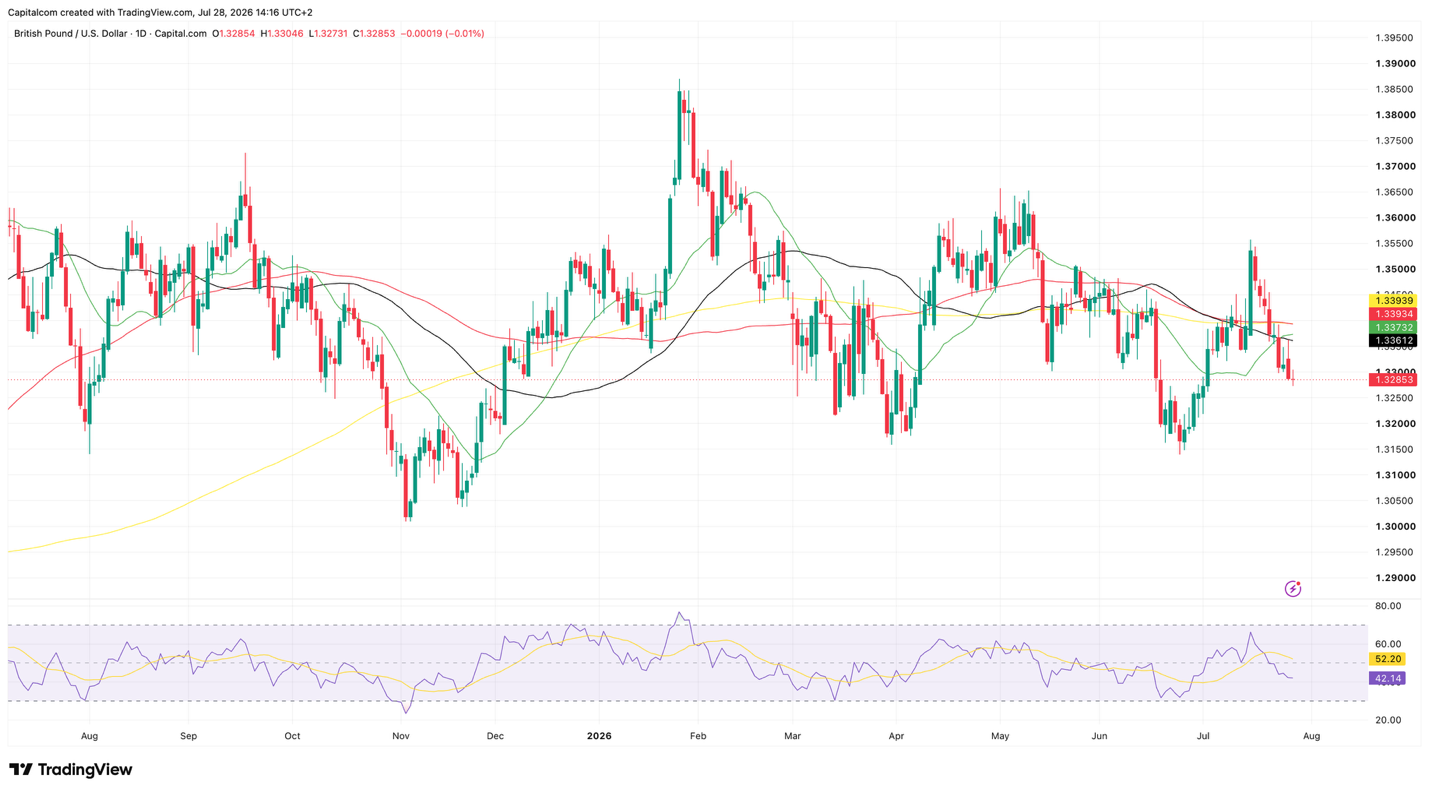Click the 80.00 RSI axis label
The image size is (1429, 793).
1388,606
